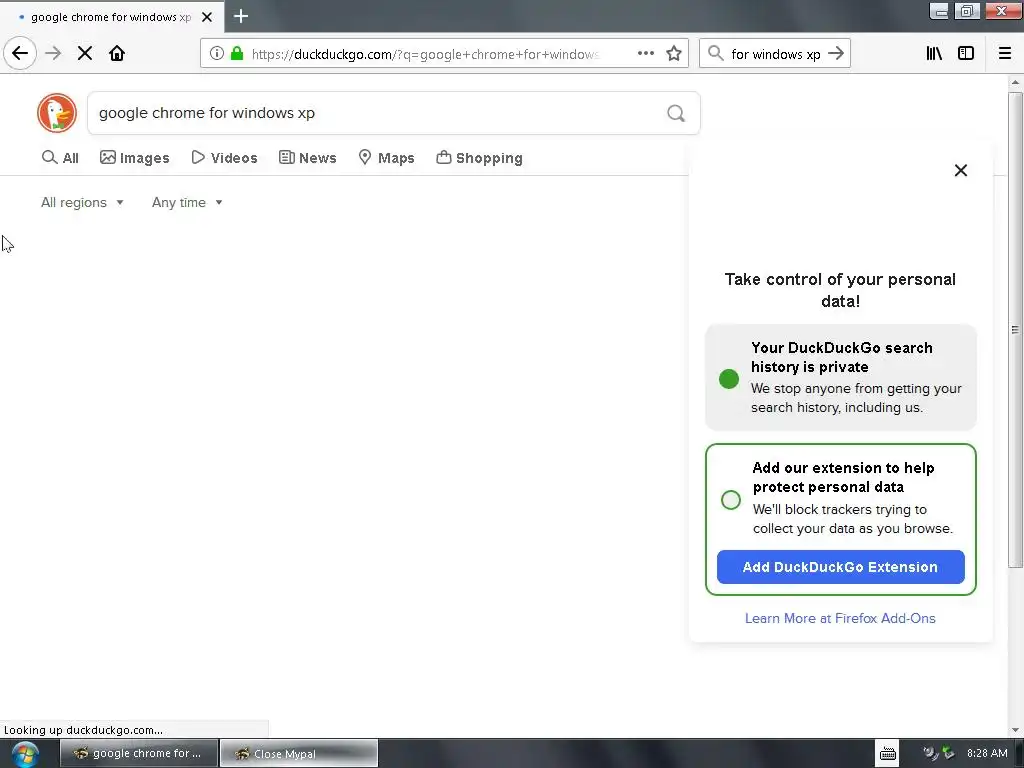Click the green secure connection padlock
This screenshot has height=768, width=1024.
click(x=237, y=54)
